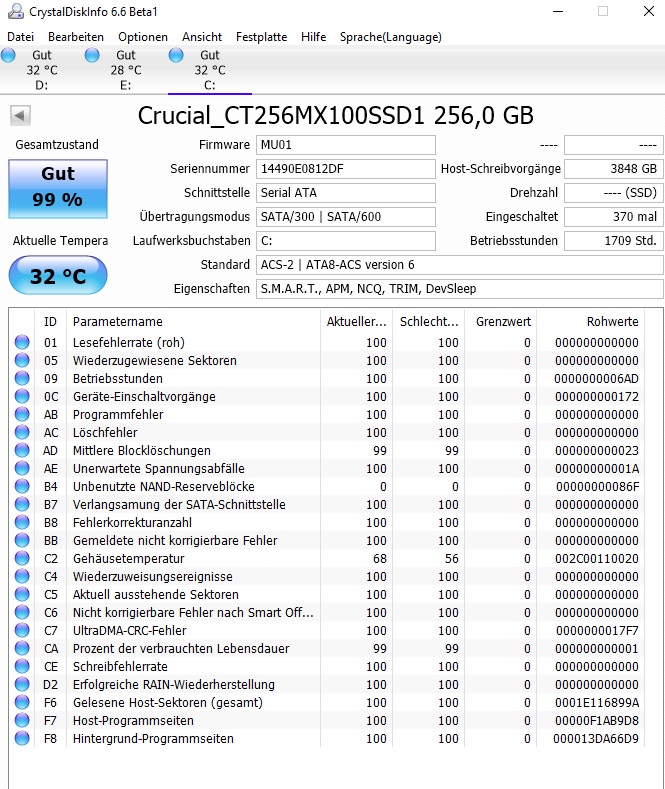This screenshot has height=789, width=665.
Task: Click status orb of Mittlere Blocklöschungen row
Action: point(22,450)
